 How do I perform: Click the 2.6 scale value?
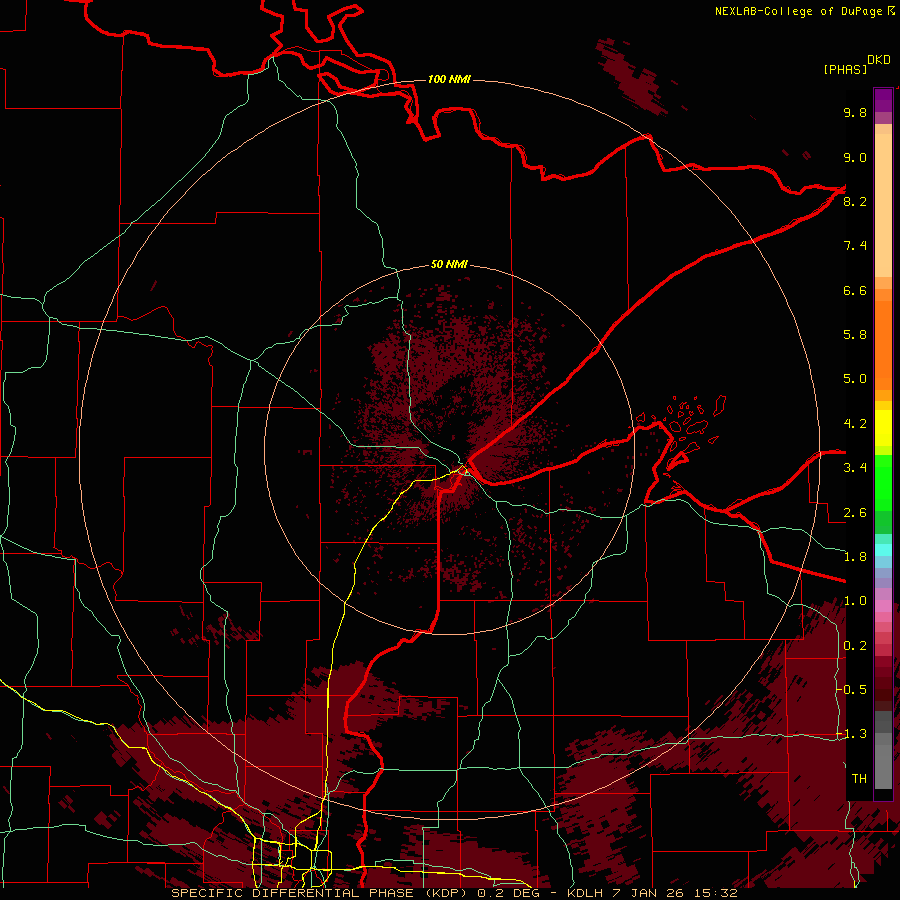coord(855,513)
